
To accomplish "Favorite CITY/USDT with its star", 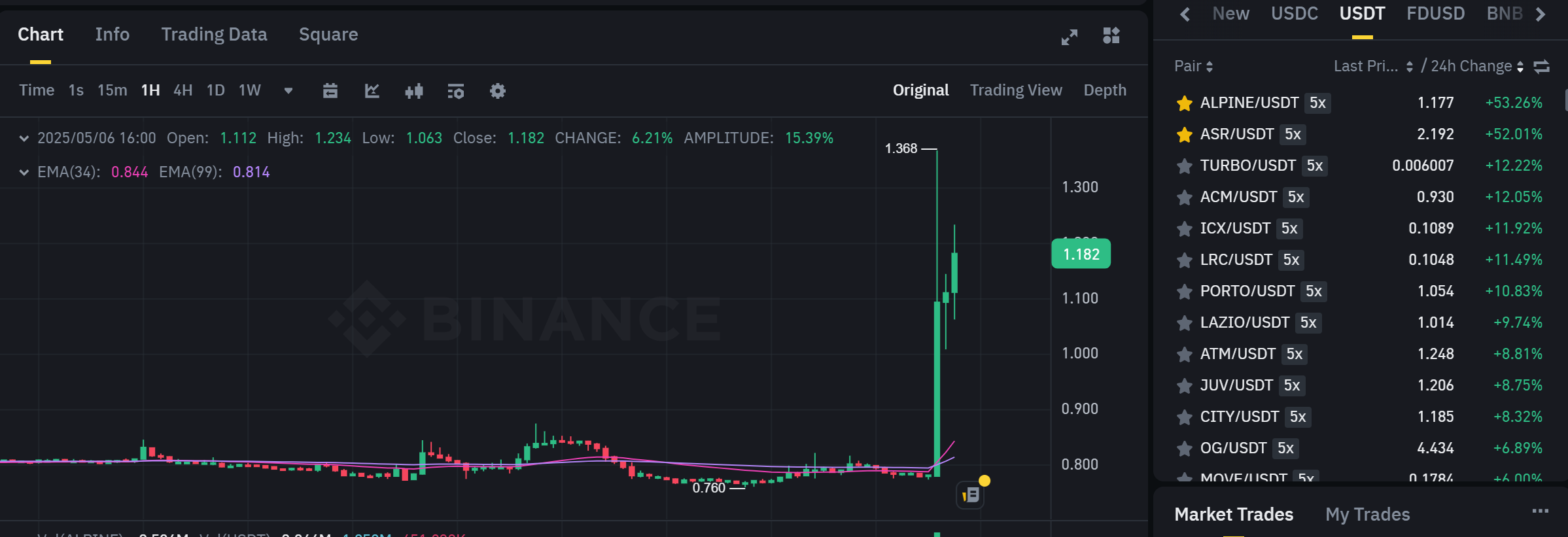I will 1184,417.
